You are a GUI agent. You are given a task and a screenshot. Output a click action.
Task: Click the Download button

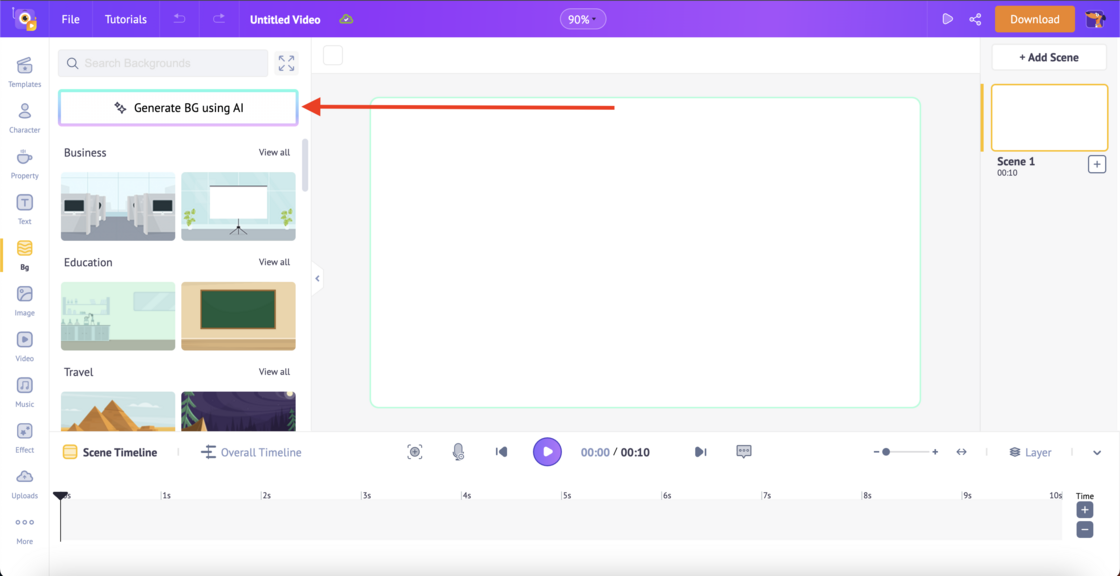tap(1034, 18)
